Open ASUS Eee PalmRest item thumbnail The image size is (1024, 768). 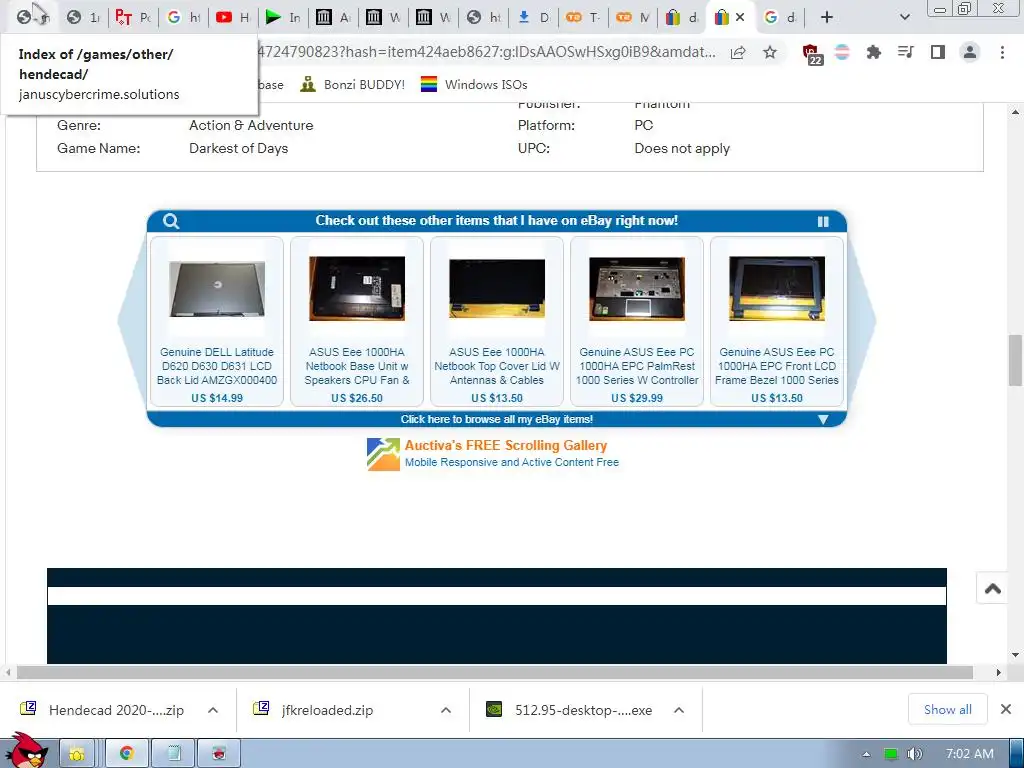[637, 288]
